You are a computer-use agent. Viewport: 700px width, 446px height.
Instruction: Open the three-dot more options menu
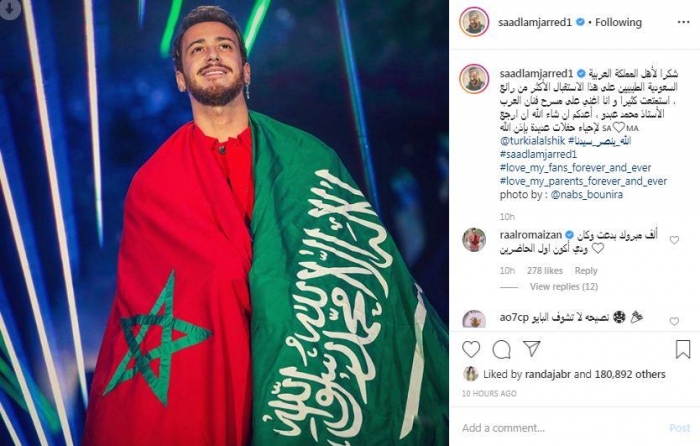[x=683, y=22]
